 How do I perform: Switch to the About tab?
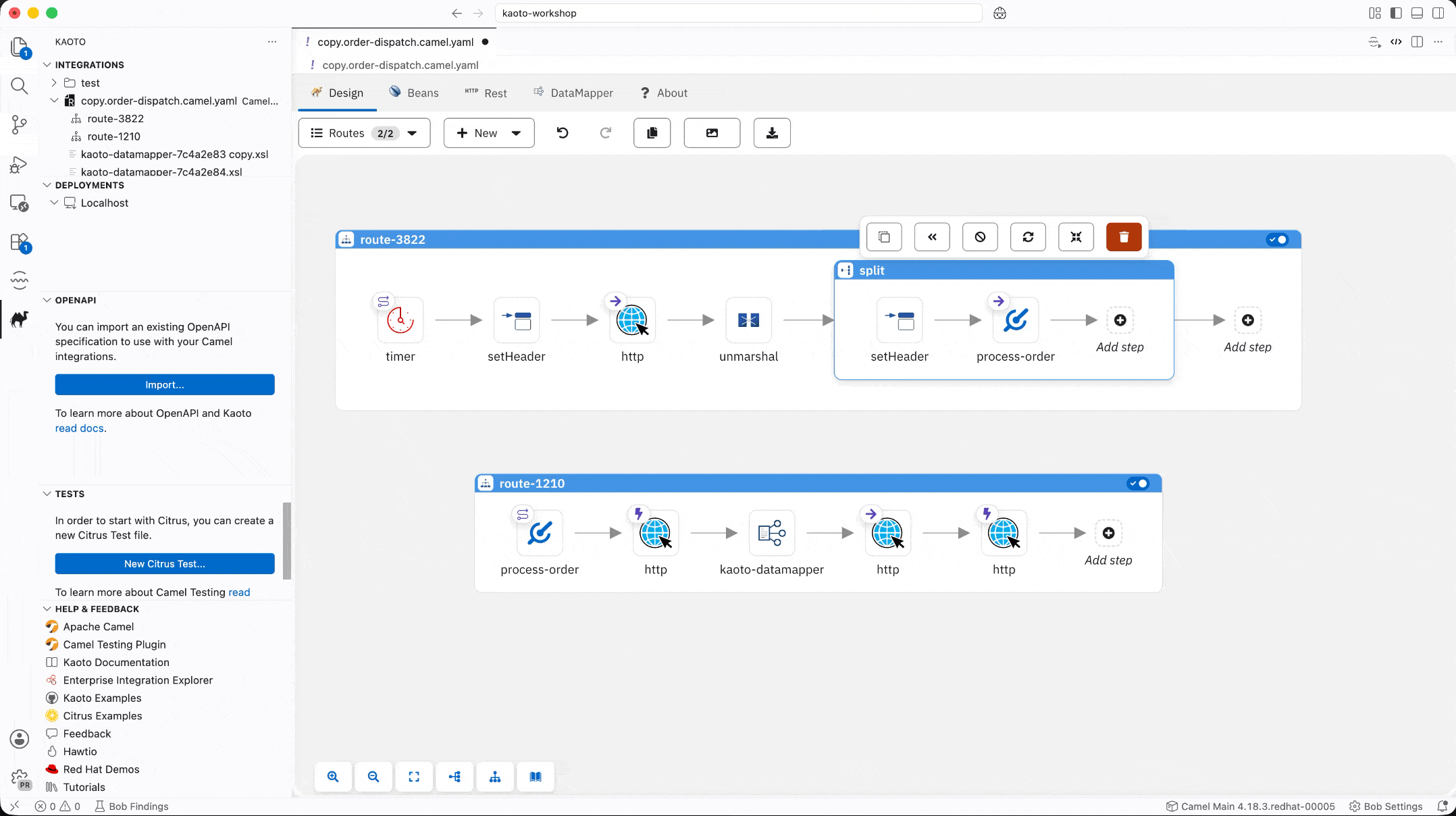pos(663,93)
